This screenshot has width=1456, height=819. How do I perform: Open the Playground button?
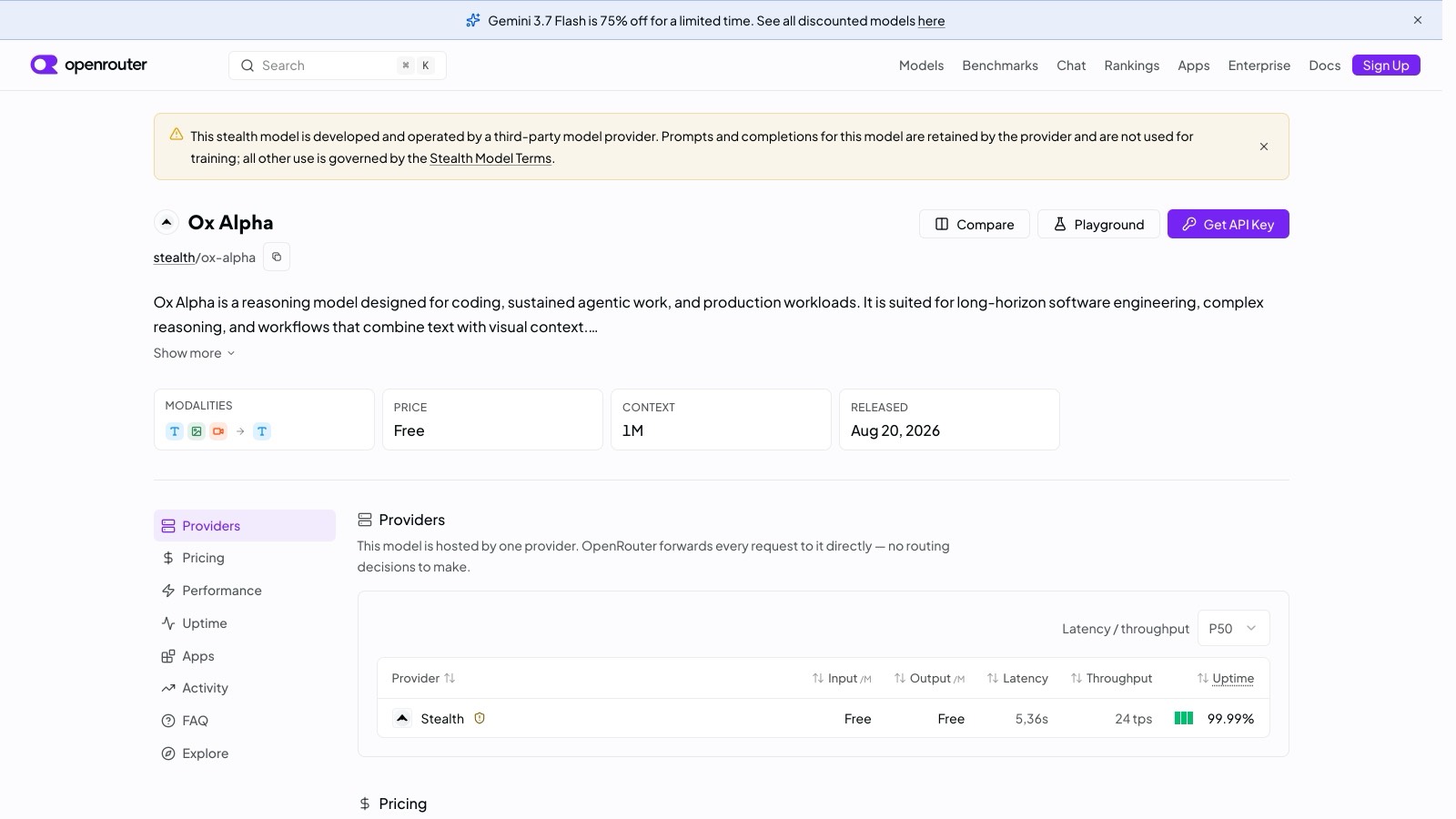tap(1098, 224)
